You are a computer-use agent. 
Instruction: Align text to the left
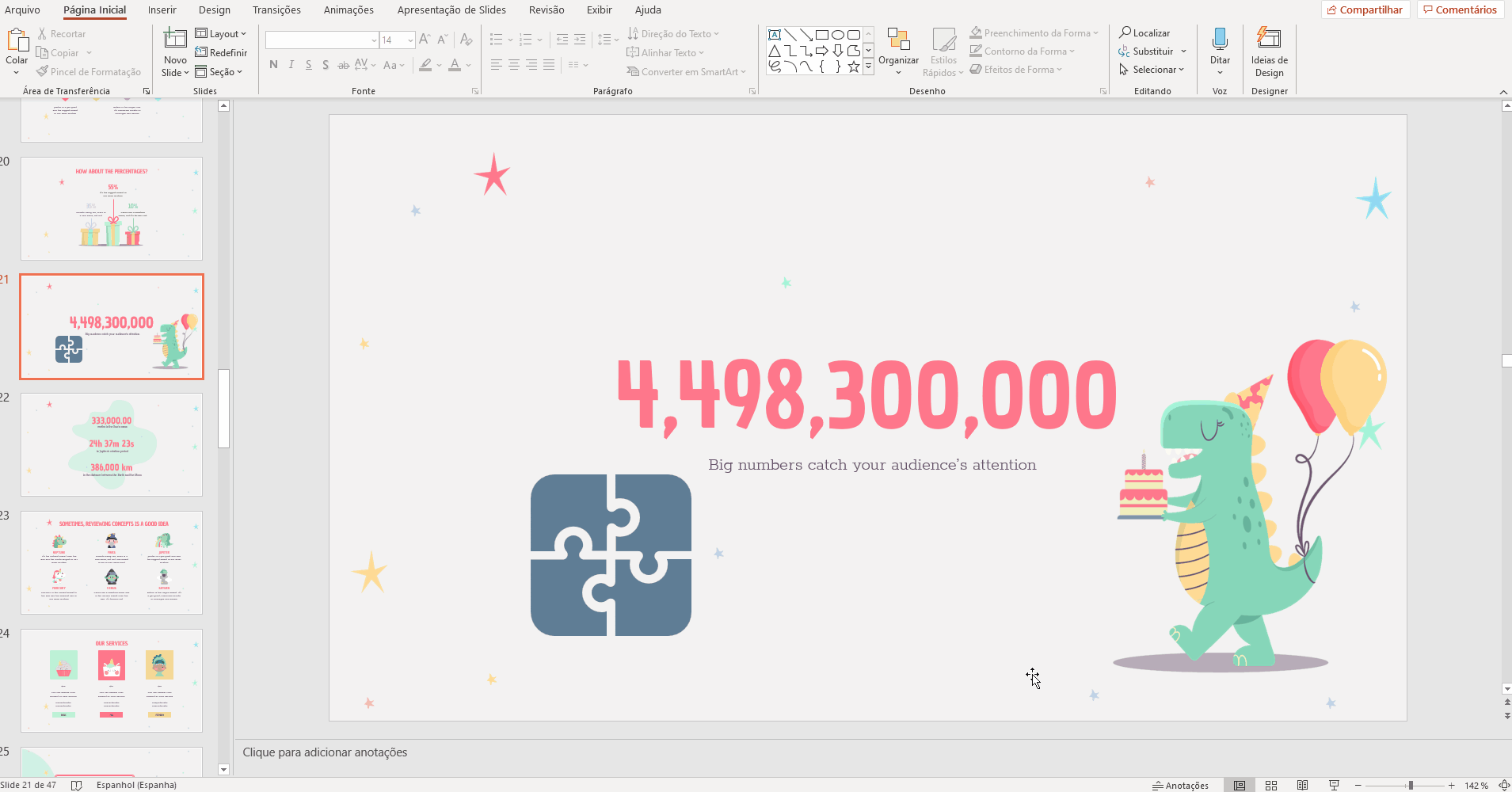click(497, 65)
